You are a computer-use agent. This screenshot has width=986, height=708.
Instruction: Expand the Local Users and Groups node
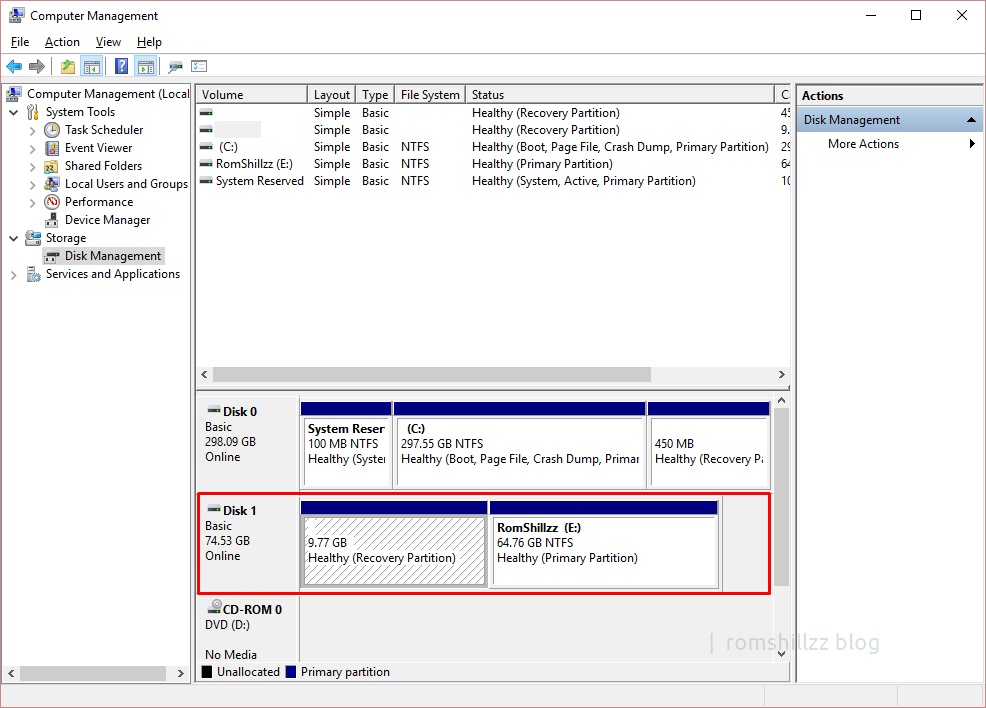(x=32, y=184)
